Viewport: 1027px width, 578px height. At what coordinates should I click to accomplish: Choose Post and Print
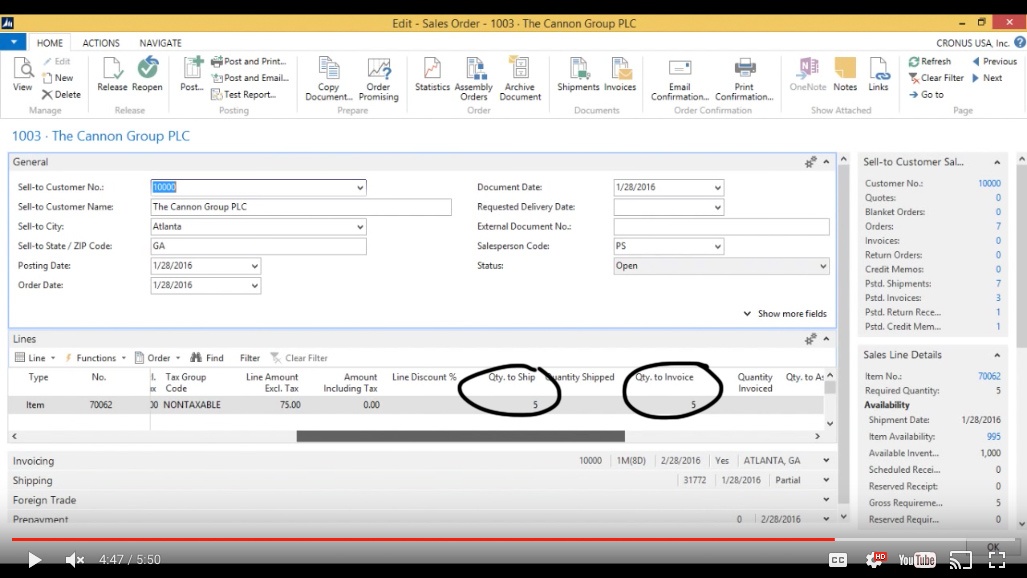coord(249,61)
